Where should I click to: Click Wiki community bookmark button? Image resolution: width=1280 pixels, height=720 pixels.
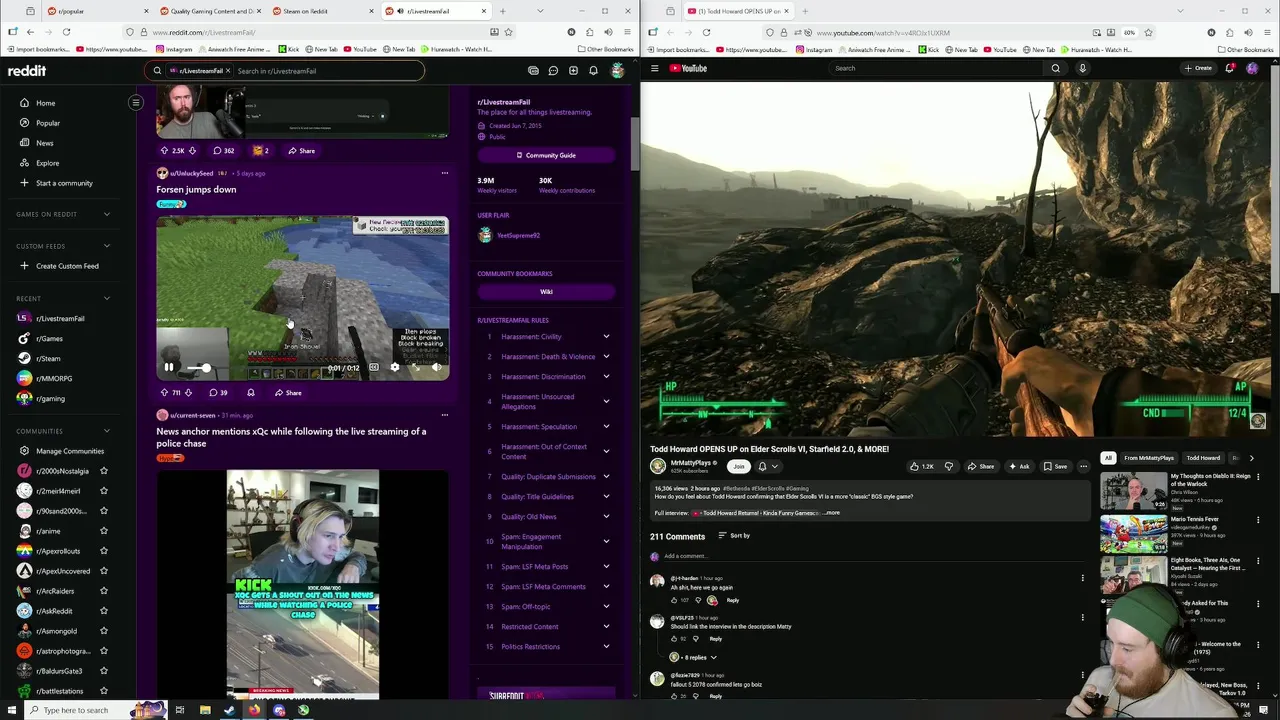pyautogui.click(x=546, y=292)
